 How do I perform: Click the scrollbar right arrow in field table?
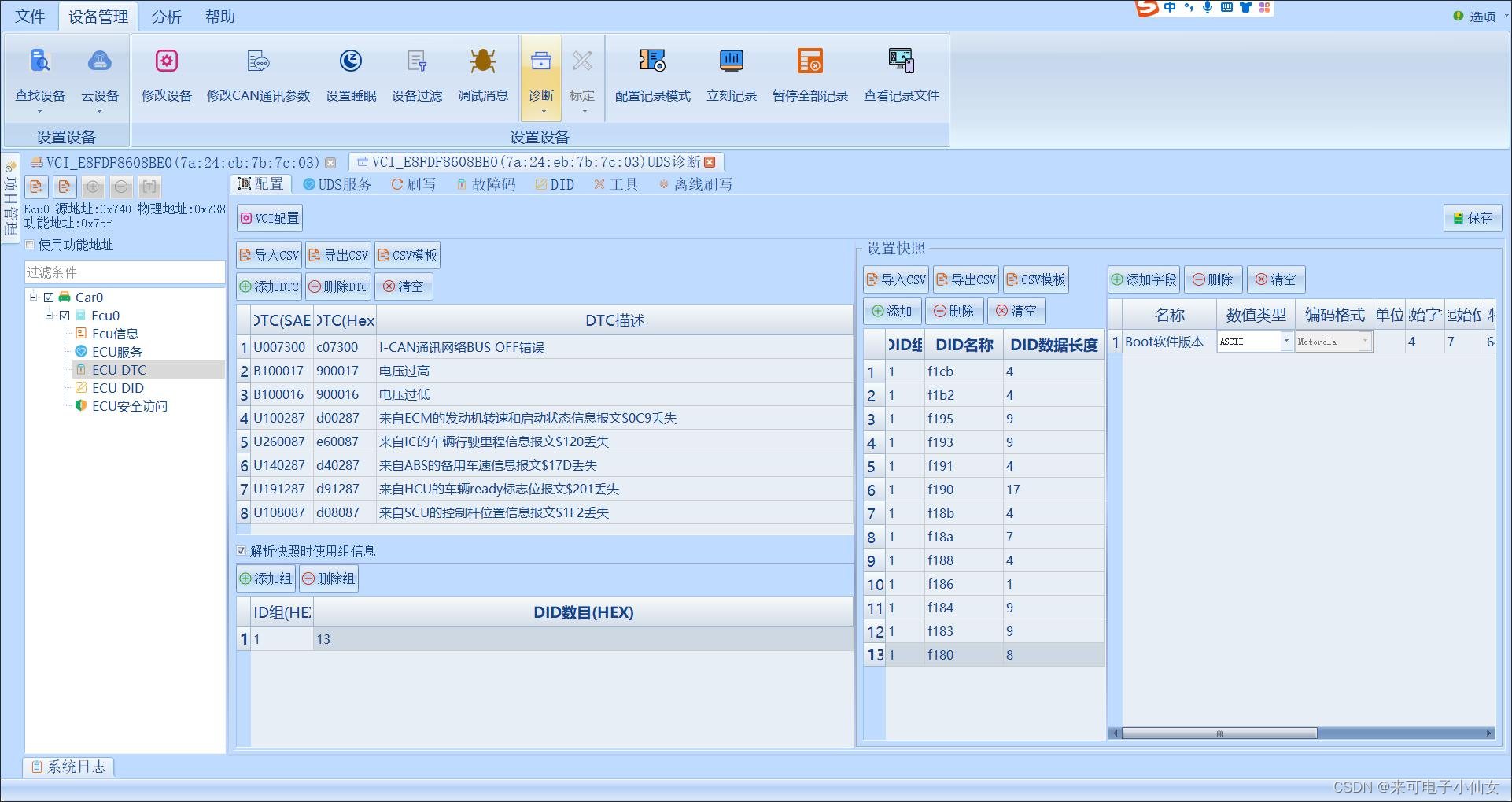click(1488, 734)
